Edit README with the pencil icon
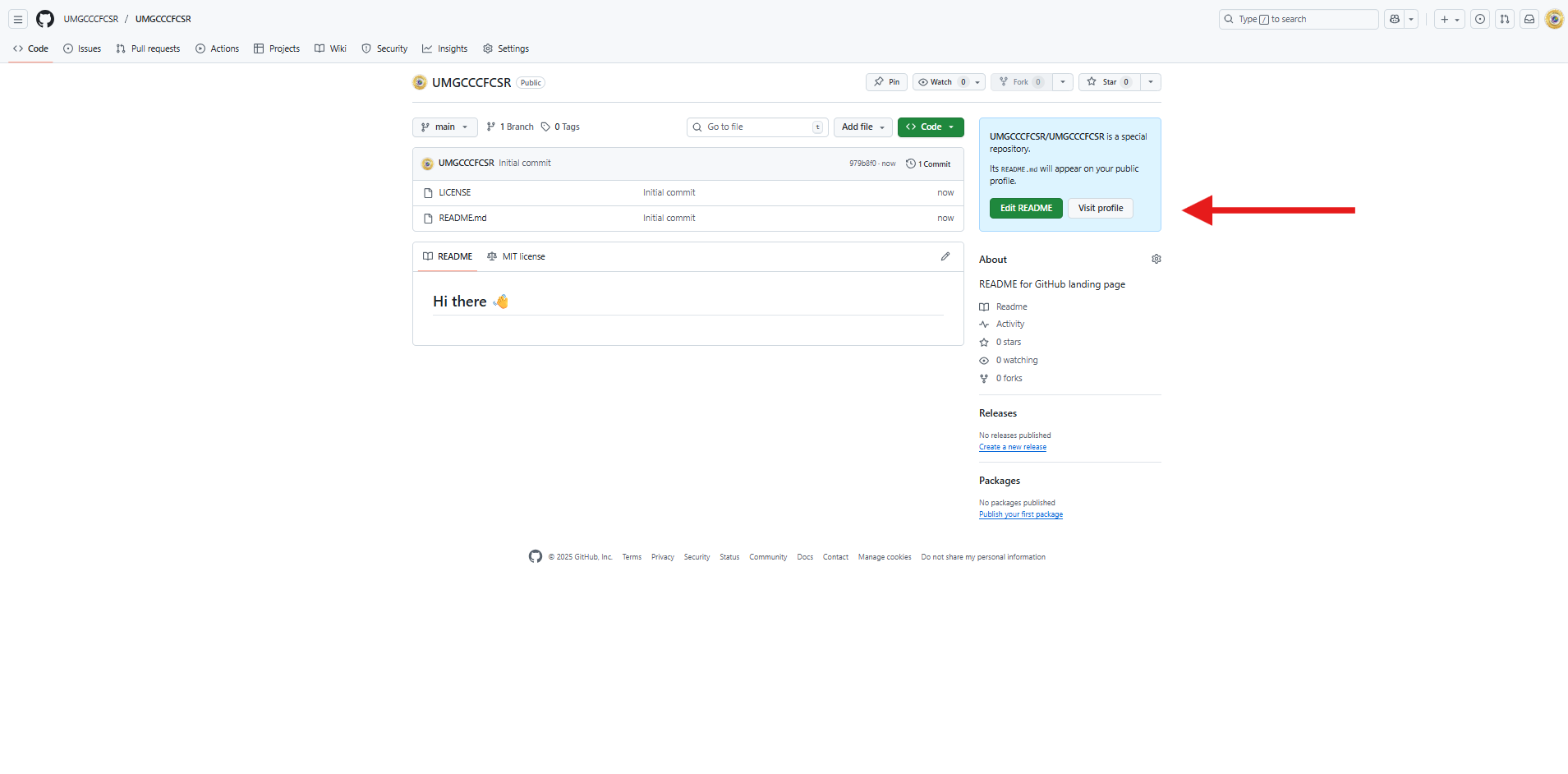 click(945, 256)
